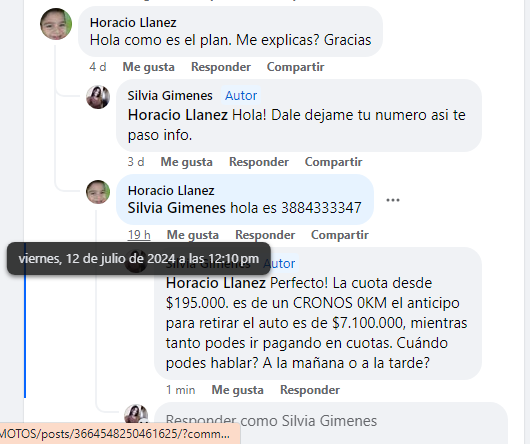Click Responder under the CRONOS 0KM reply

tap(310, 390)
